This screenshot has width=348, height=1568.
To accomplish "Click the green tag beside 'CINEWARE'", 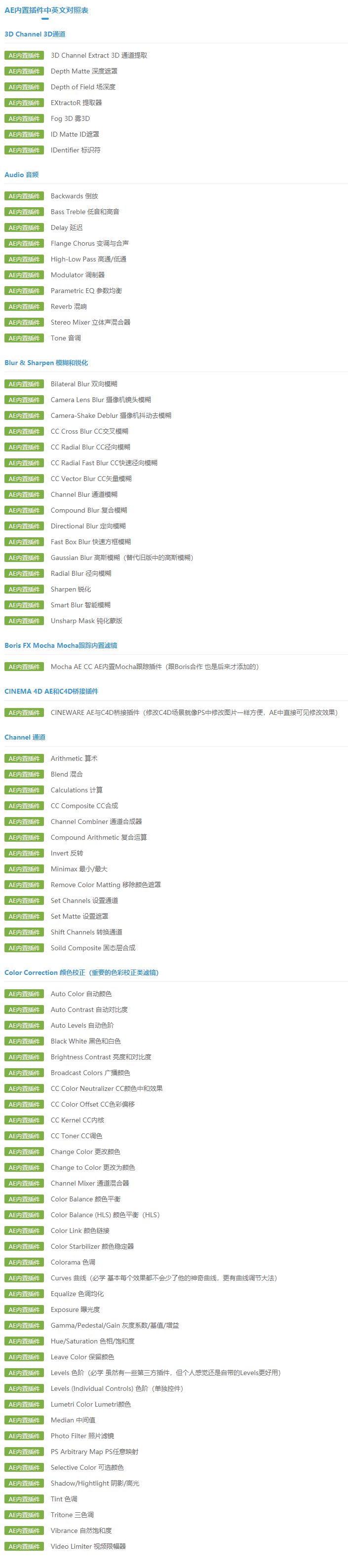I will click(x=24, y=713).
